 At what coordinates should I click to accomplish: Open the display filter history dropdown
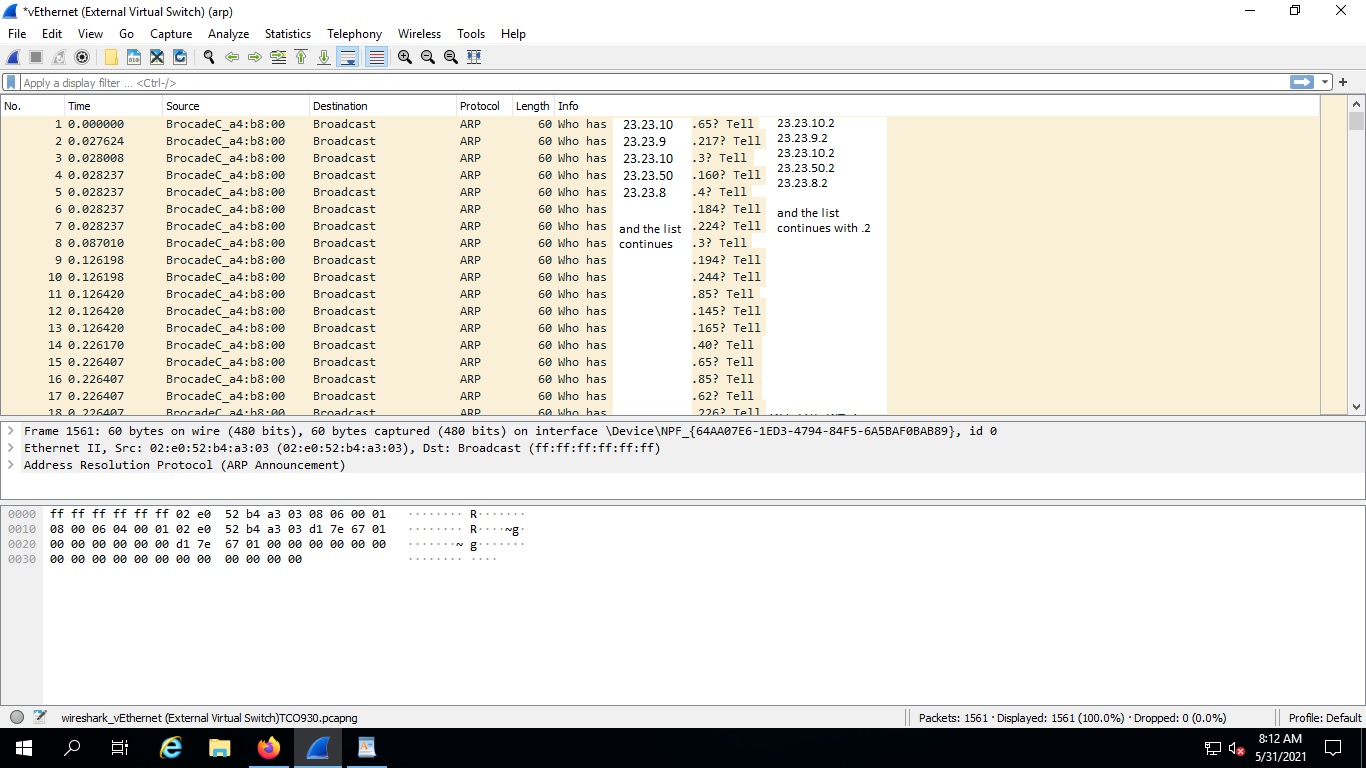pyautogui.click(x=1325, y=82)
